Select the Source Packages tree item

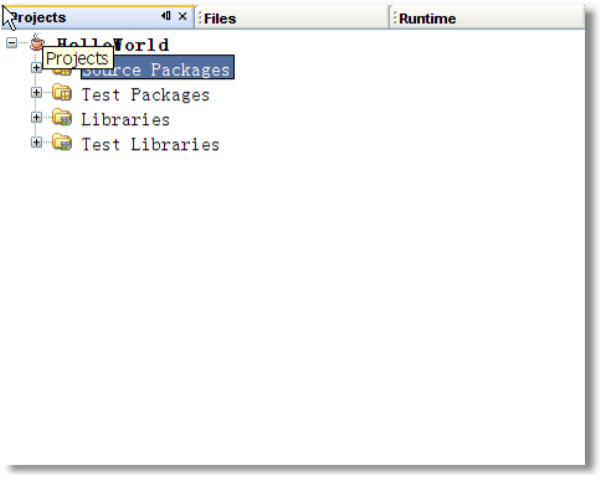[157, 67]
